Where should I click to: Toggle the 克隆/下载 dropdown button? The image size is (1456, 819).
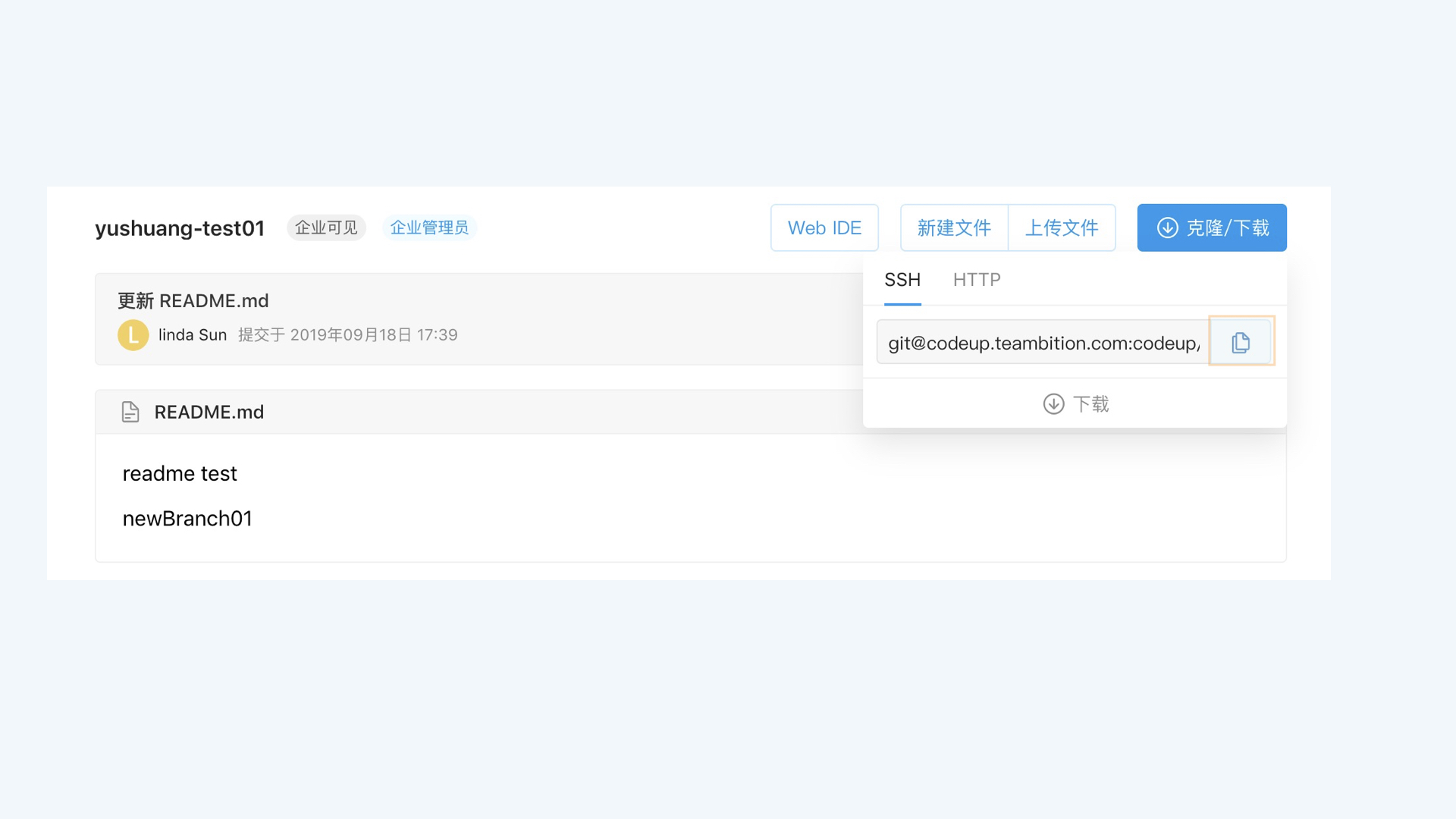point(1212,227)
